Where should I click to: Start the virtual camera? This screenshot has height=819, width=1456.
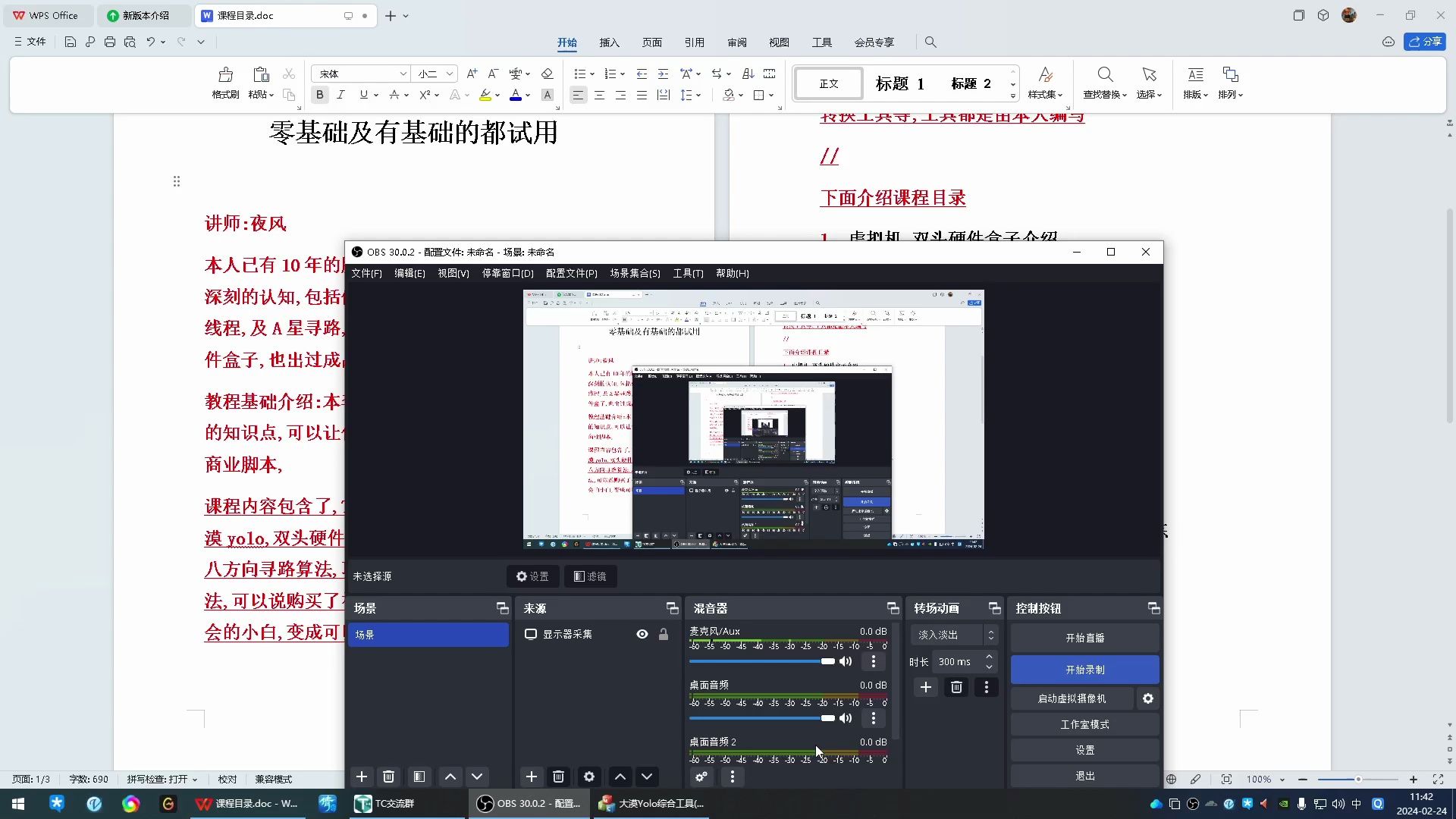click(1069, 698)
